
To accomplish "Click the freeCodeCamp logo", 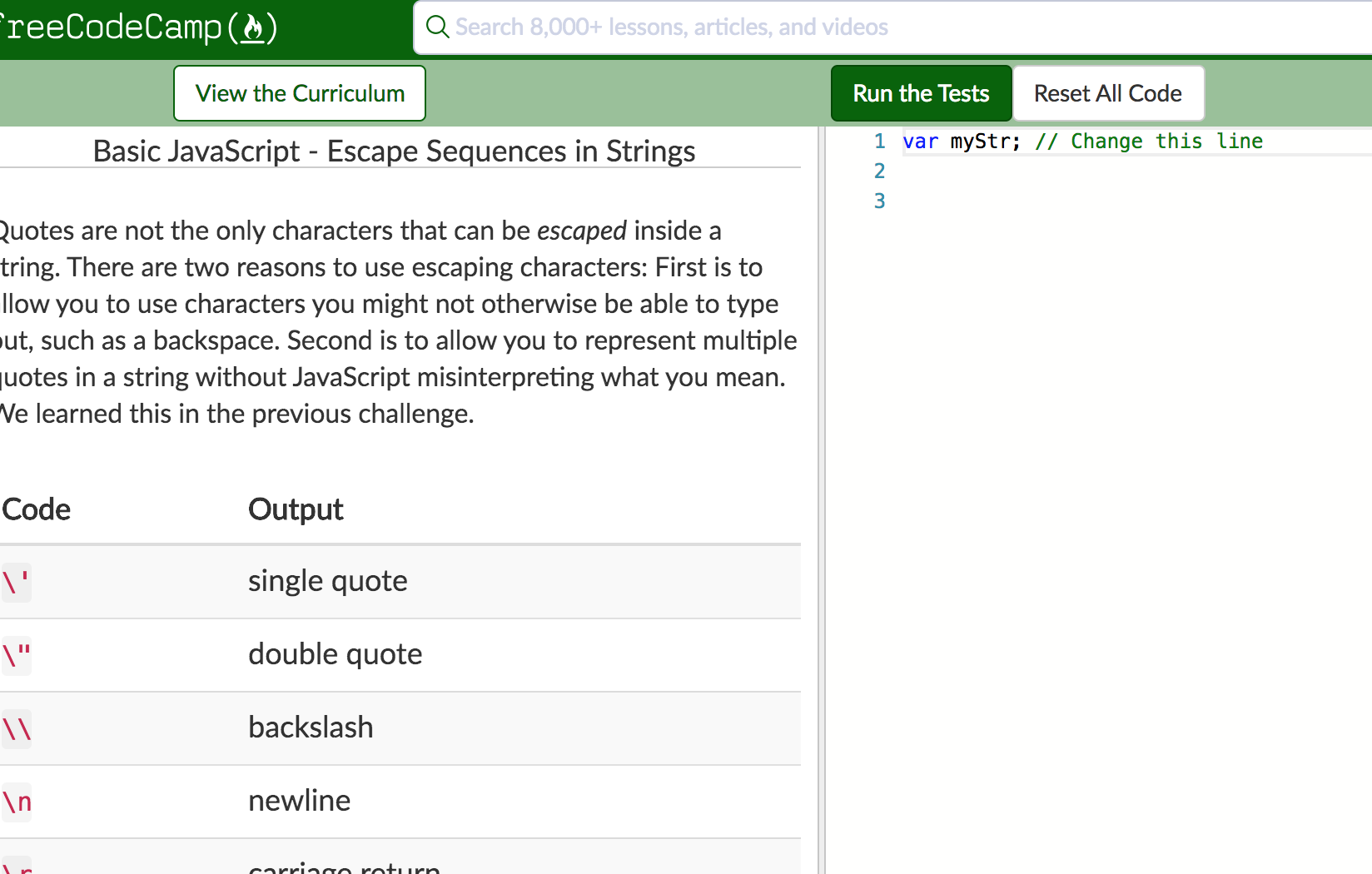I will pos(138,27).
